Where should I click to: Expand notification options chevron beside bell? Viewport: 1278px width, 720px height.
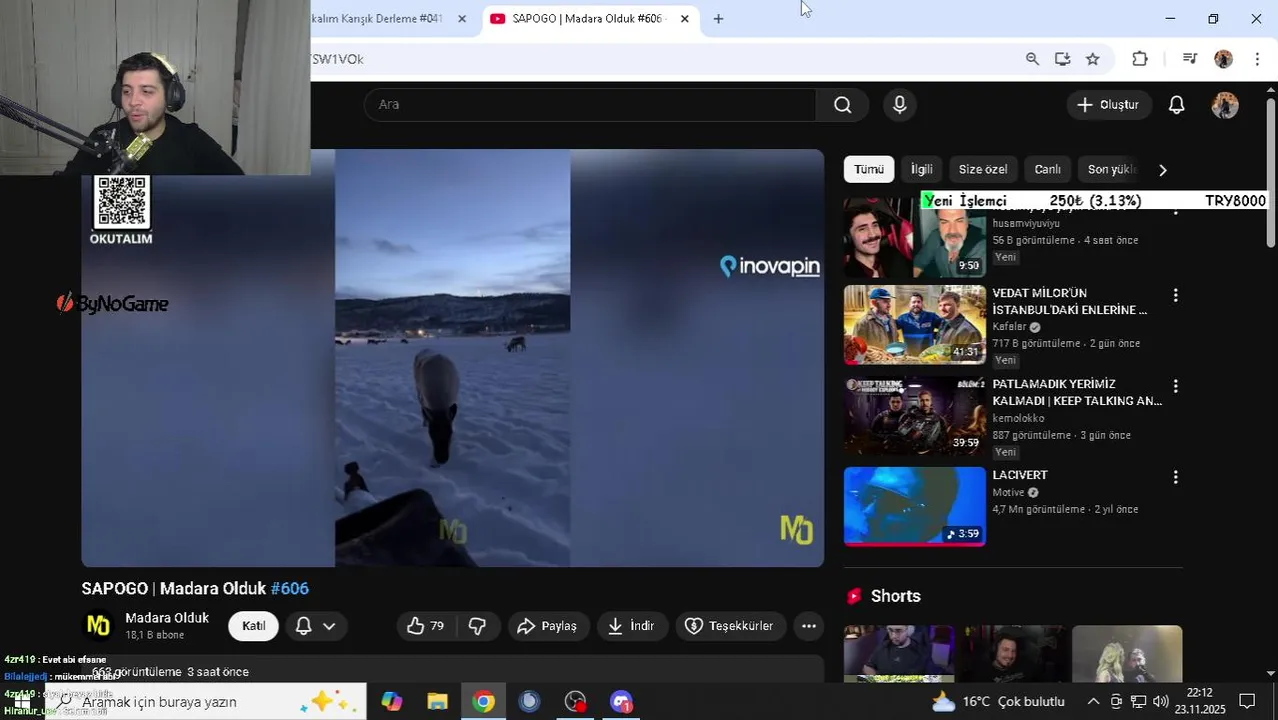(329, 626)
